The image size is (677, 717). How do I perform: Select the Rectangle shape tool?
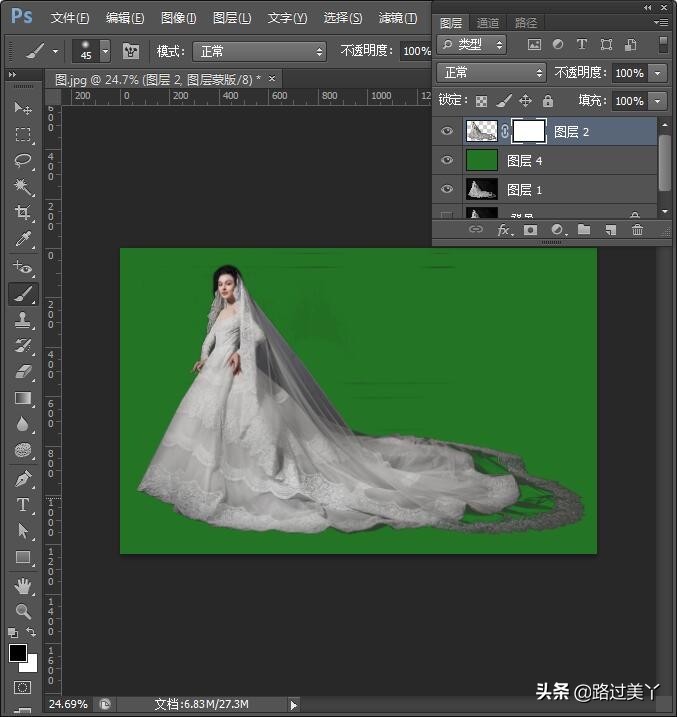click(x=22, y=557)
